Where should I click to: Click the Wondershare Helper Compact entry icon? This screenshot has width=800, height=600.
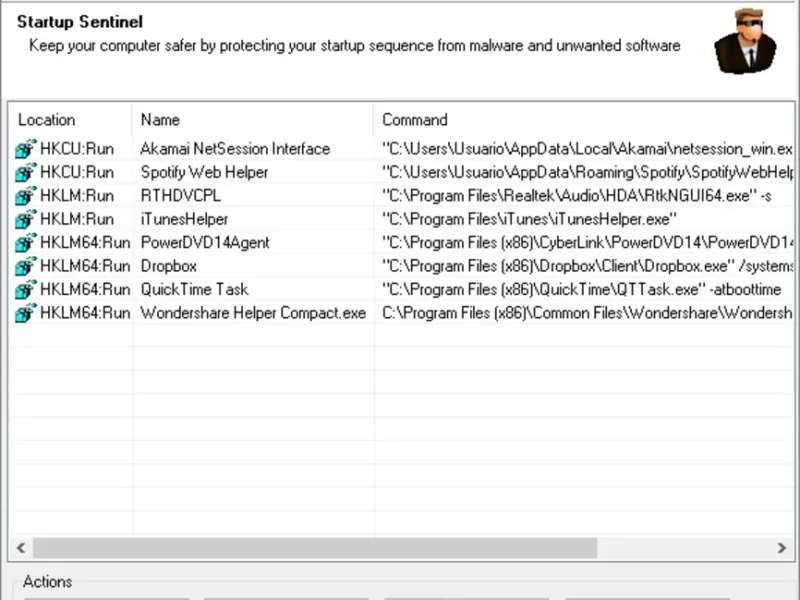coord(26,314)
